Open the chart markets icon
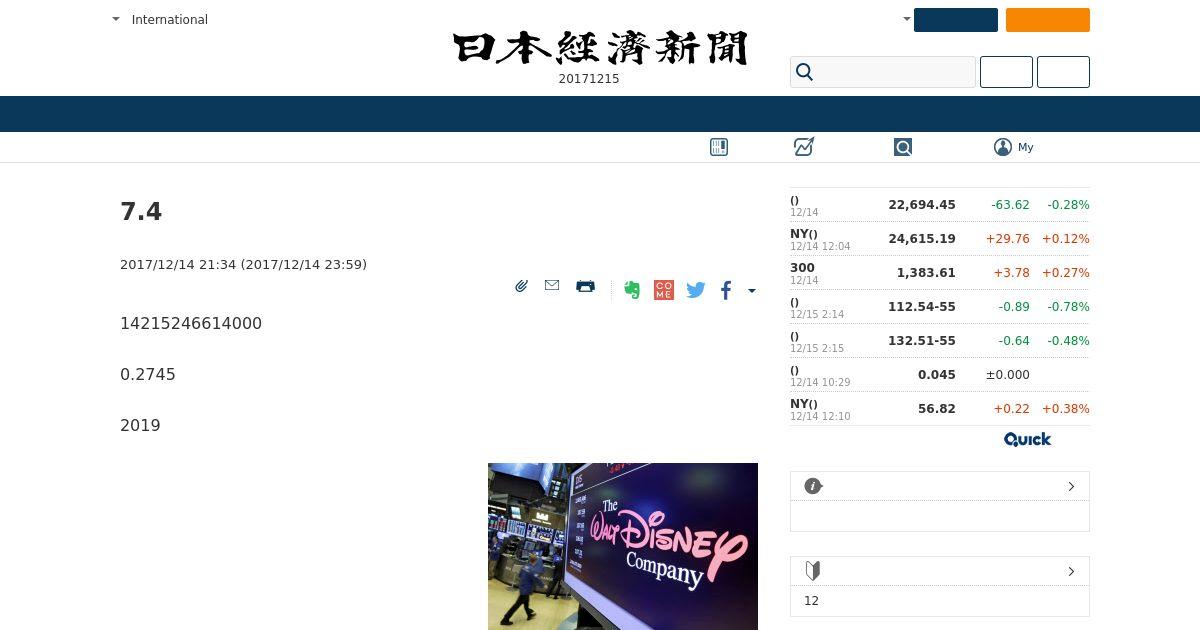This screenshot has width=1200, height=630. click(x=804, y=147)
